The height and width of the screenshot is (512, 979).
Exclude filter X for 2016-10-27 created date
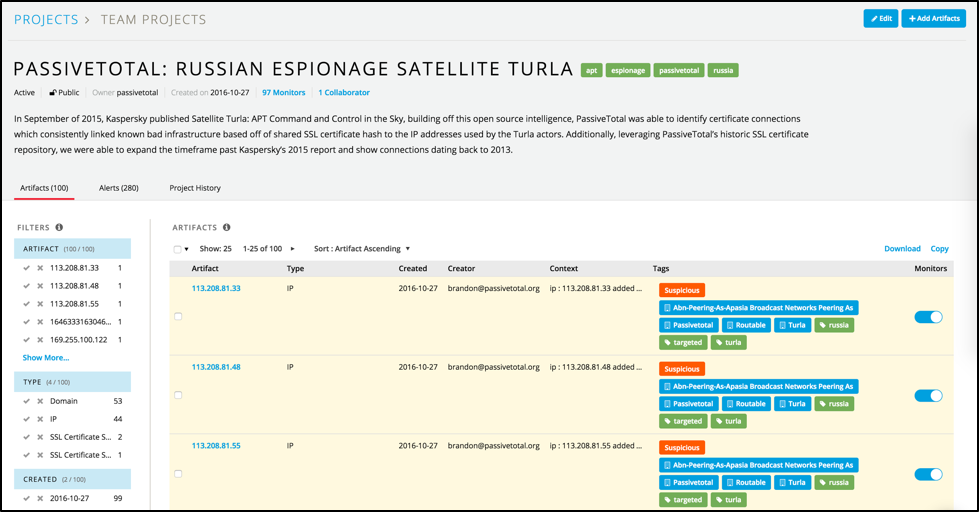tap(40, 498)
